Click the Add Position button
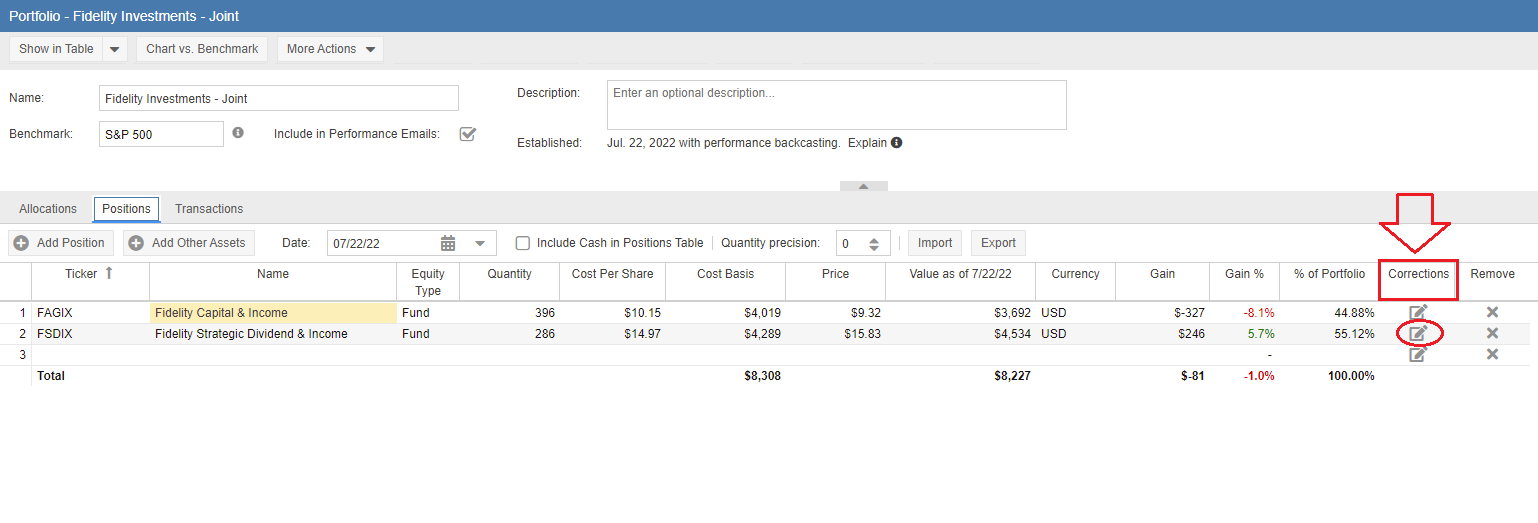 [60, 243]
